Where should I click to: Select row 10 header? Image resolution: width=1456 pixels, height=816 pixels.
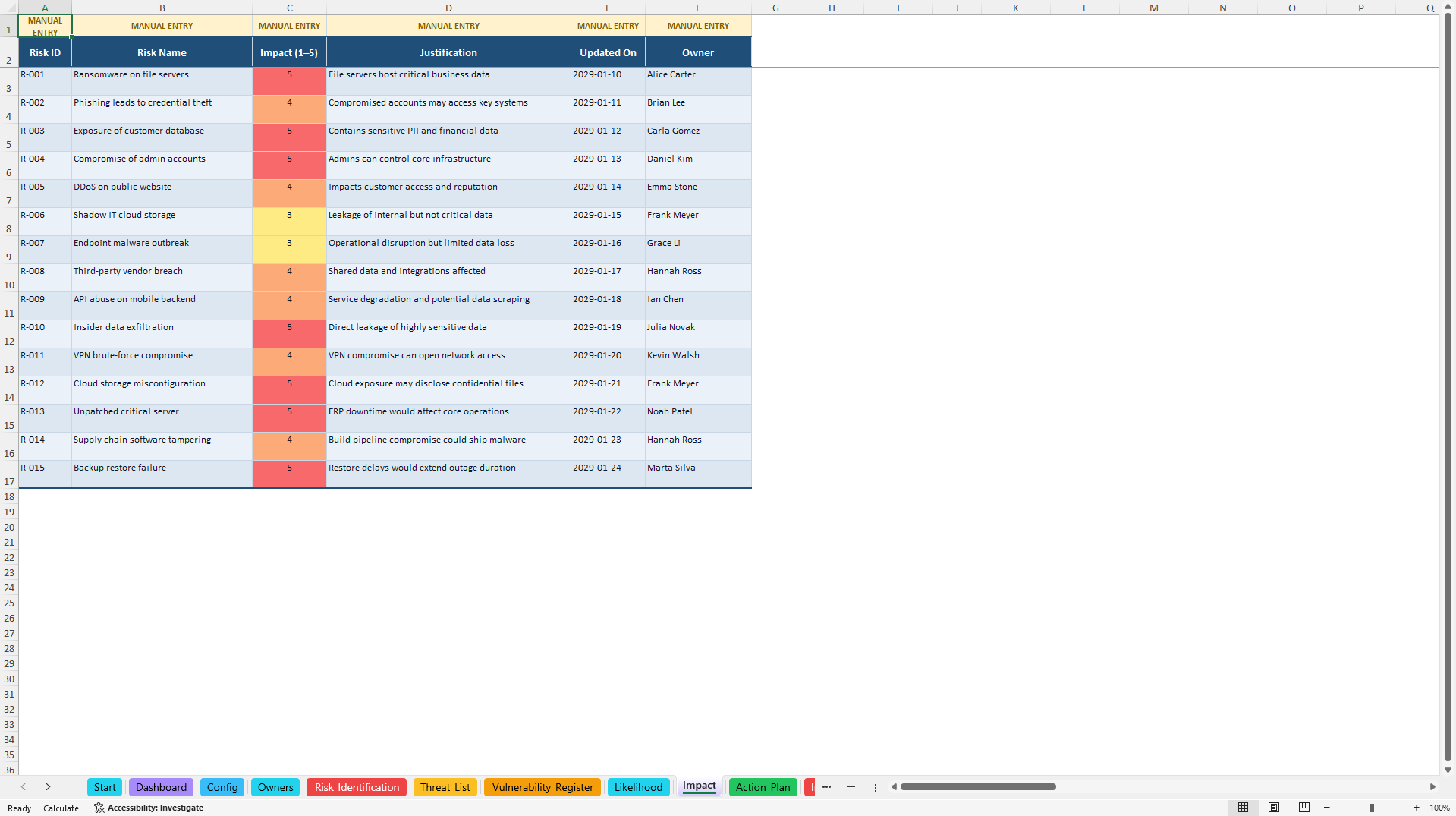coord(9,278)
